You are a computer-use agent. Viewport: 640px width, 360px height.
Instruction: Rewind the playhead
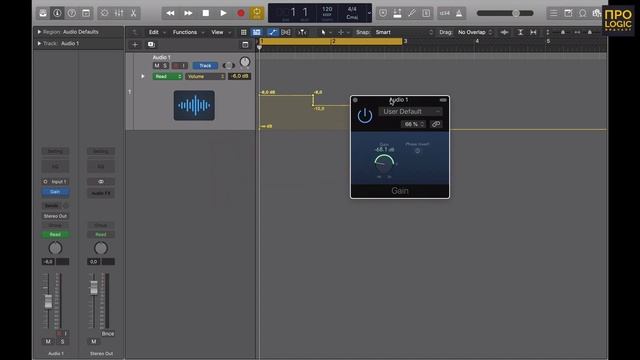[170, 13]
